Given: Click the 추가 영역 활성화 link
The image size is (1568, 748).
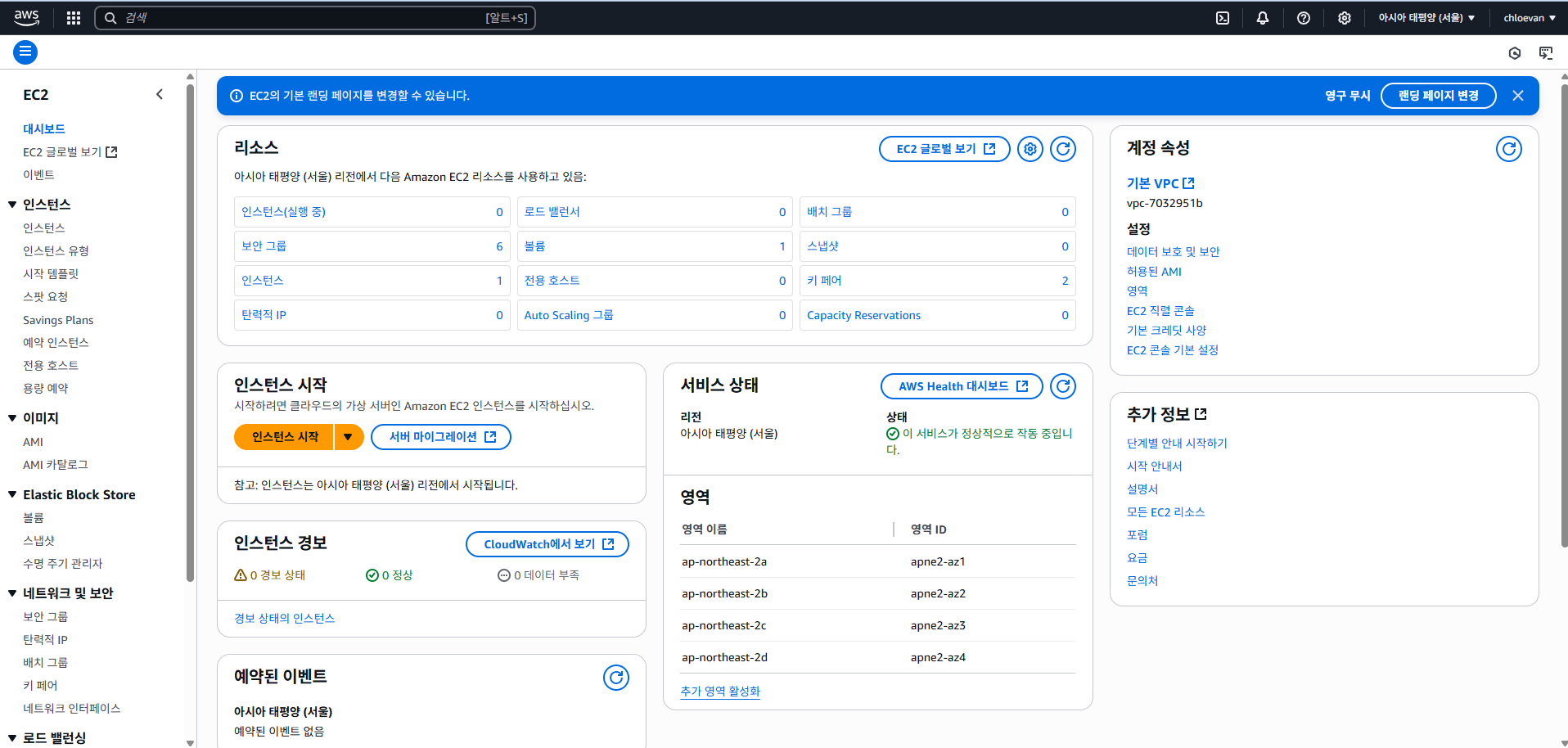Looking at the screenshot, I should (720, 692).
